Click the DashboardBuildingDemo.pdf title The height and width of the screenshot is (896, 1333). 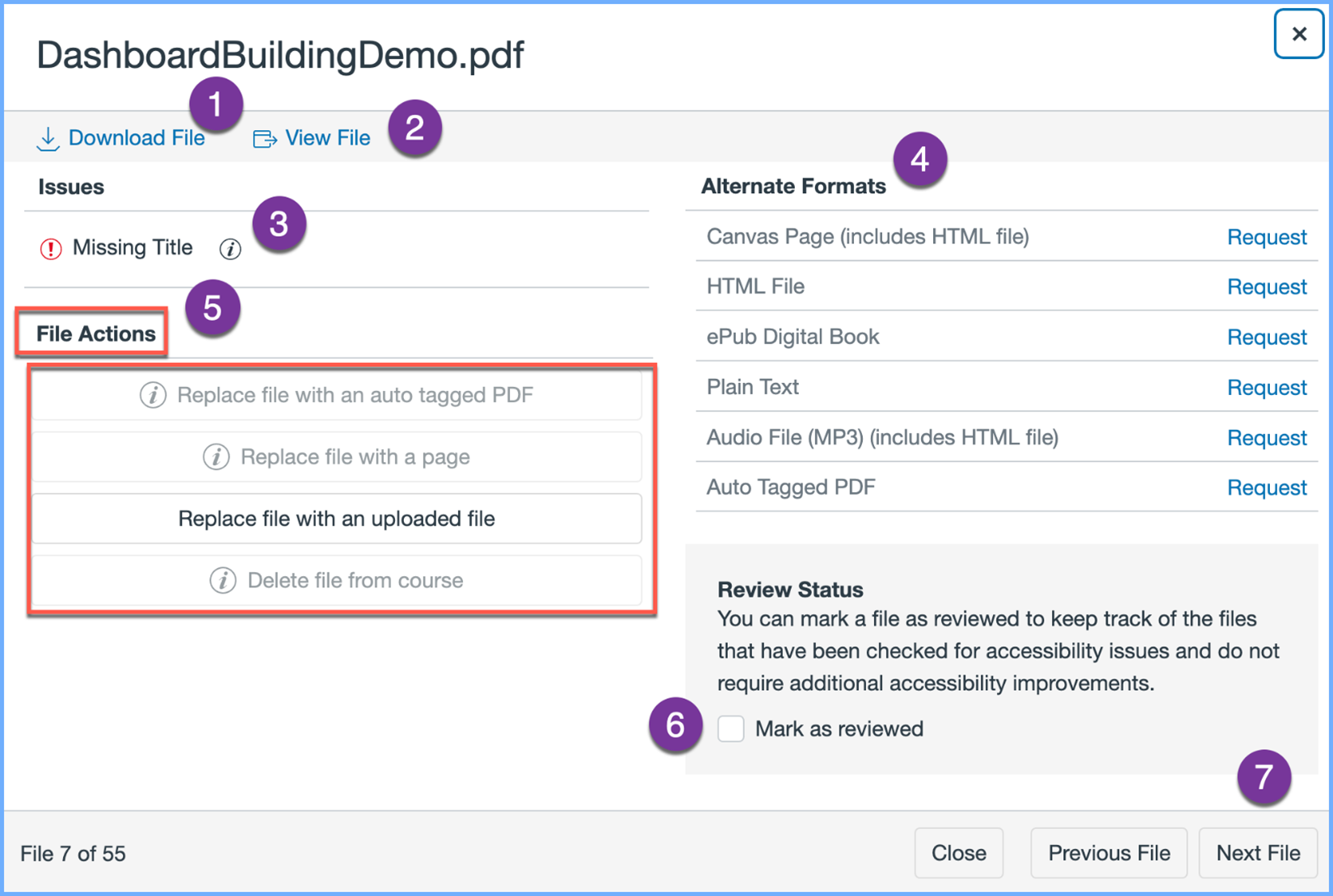pos(280,55)
